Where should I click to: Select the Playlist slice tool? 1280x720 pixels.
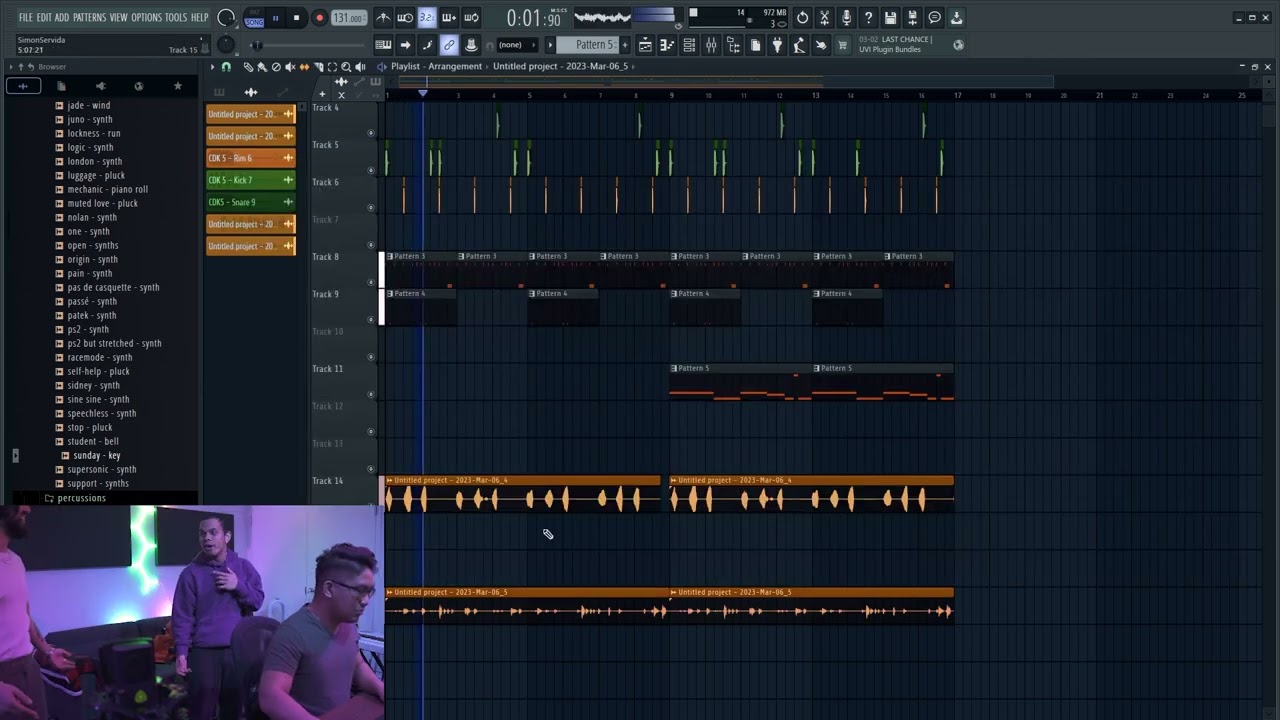[318, 67]
